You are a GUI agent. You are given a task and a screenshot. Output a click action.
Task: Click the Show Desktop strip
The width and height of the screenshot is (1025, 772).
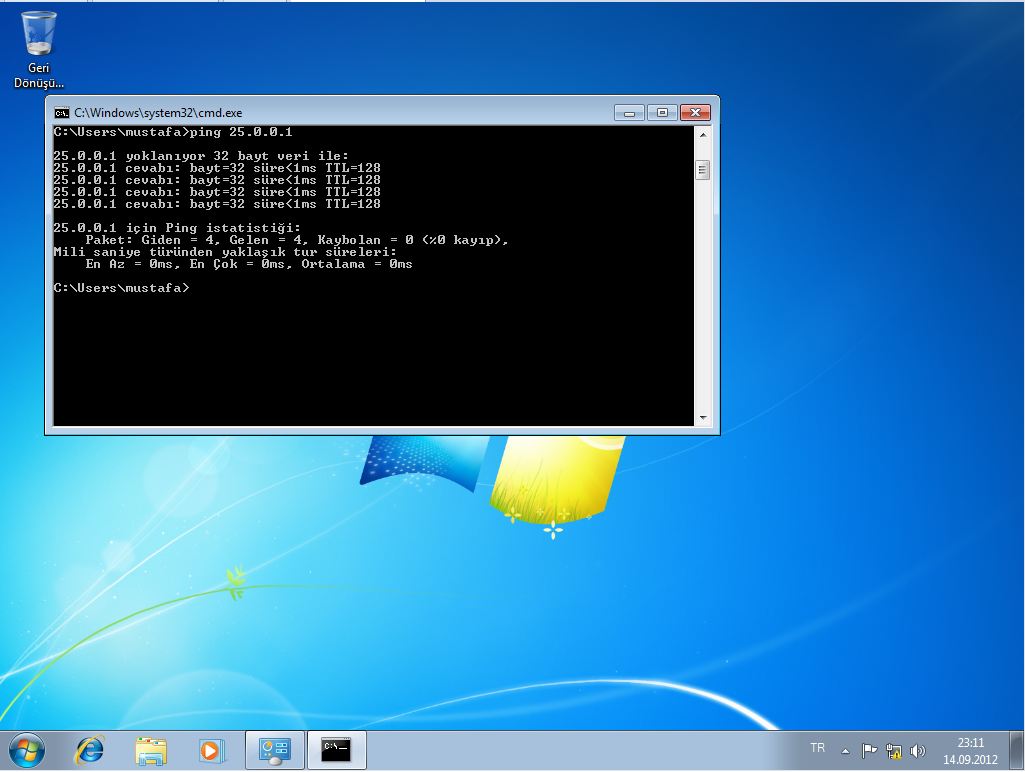pos(1017,750)
